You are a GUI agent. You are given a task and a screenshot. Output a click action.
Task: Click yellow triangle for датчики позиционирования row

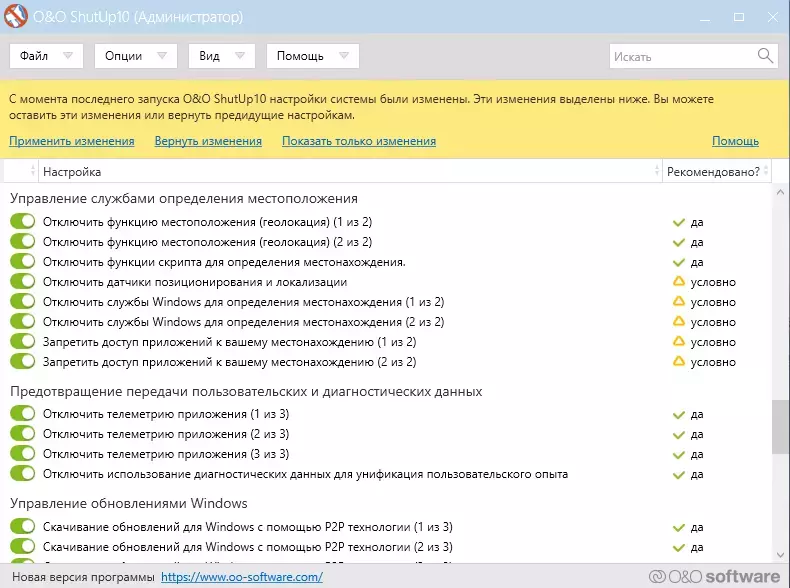tap(679, 281)
